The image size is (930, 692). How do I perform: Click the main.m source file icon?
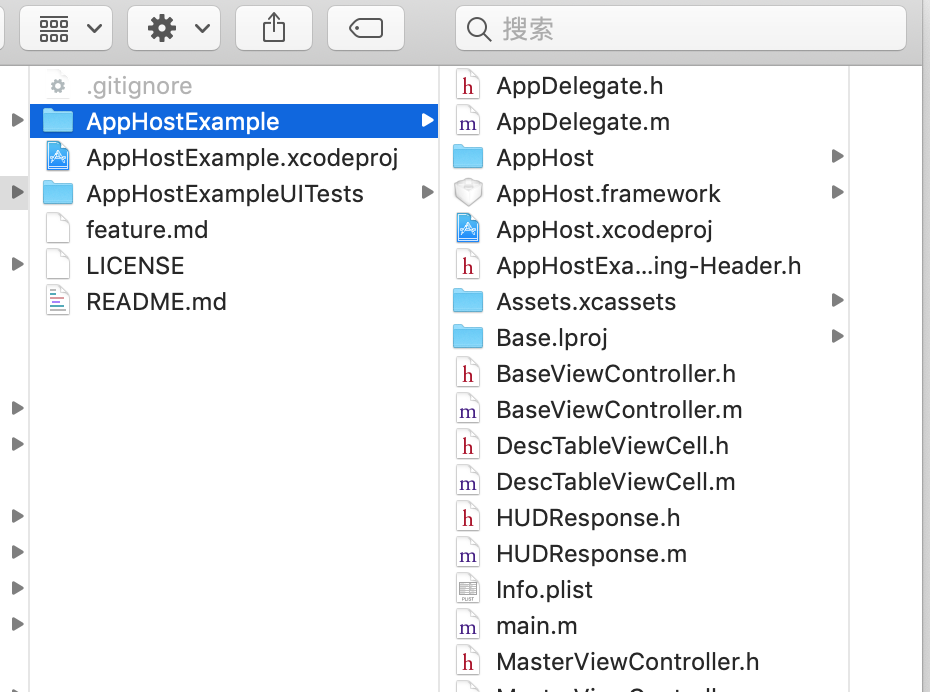pyautogui.click(x=467, y=626)
